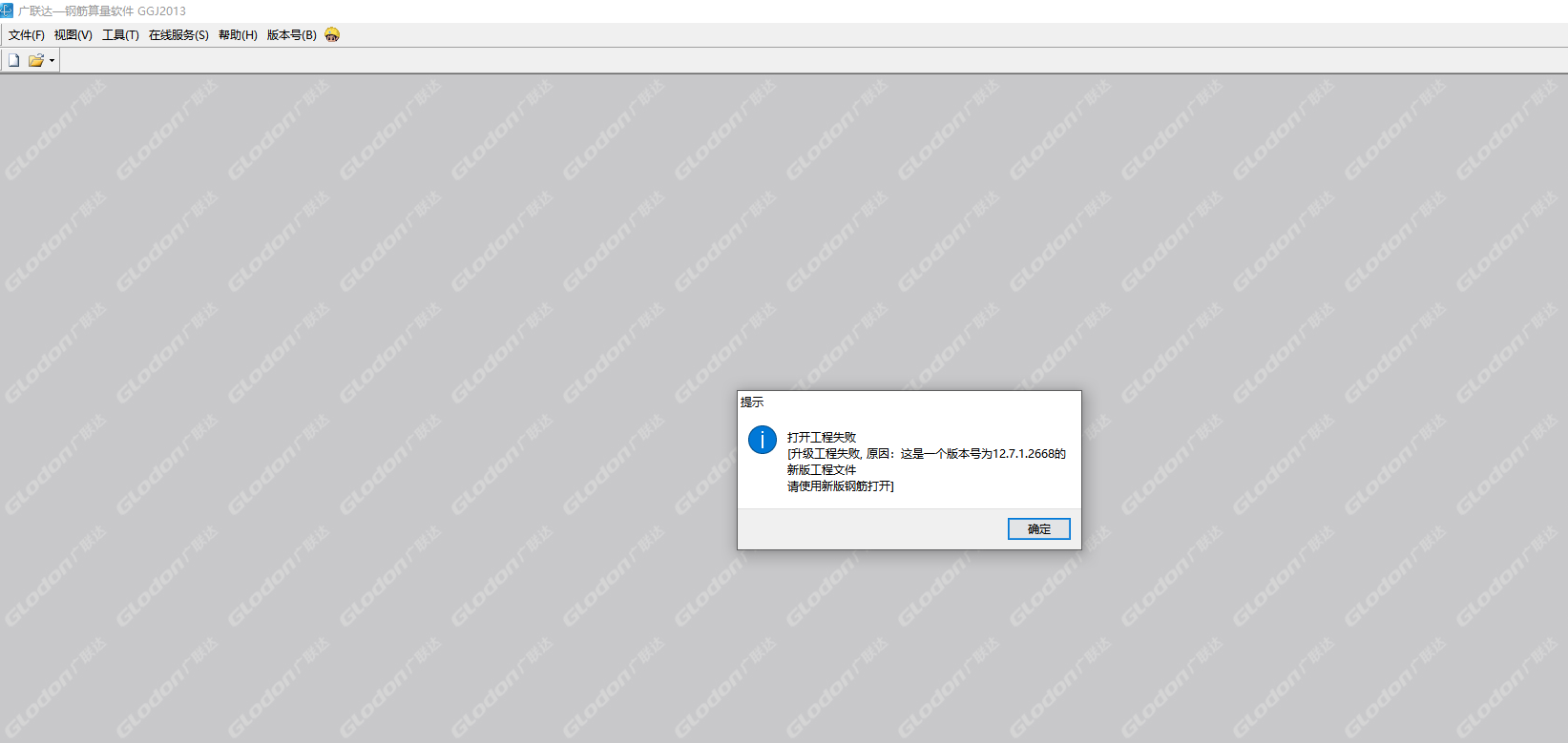
Task: Click the 打开工程失败 message line
Action: [x=822, y=438]
